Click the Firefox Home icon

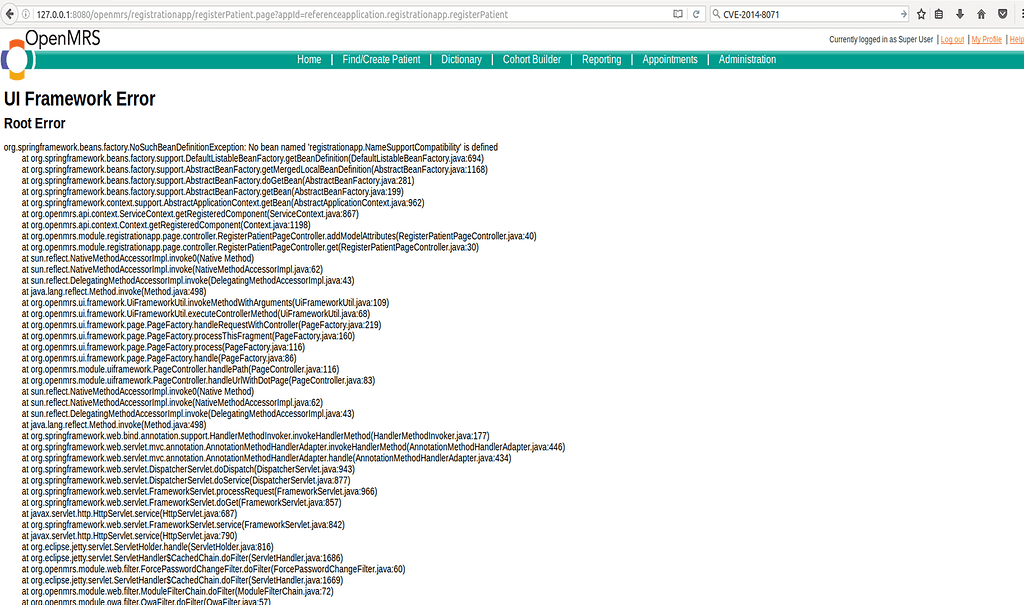tap(980, 14)
